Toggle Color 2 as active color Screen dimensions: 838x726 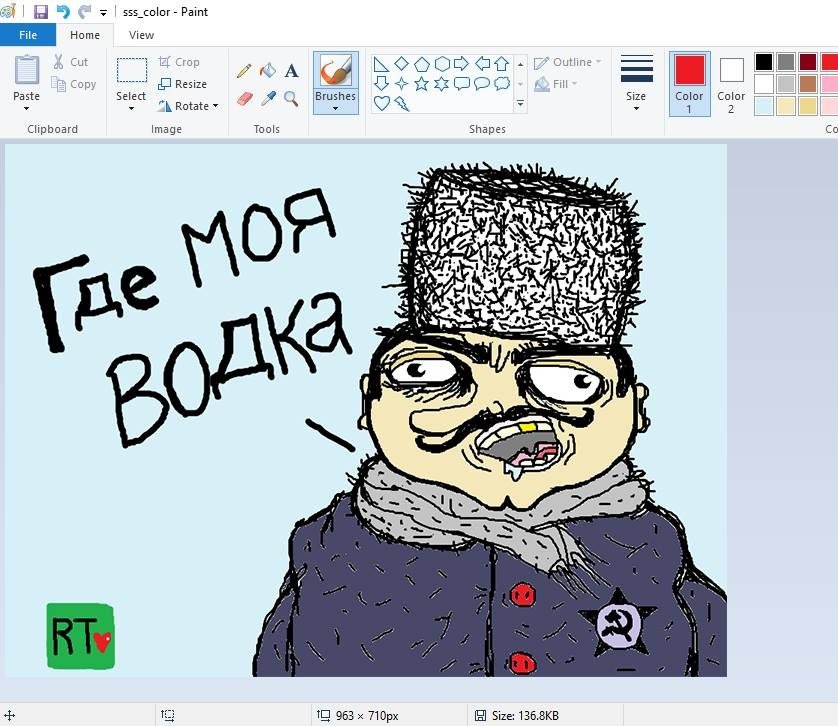pyautogui.click(x=731, y=83)
